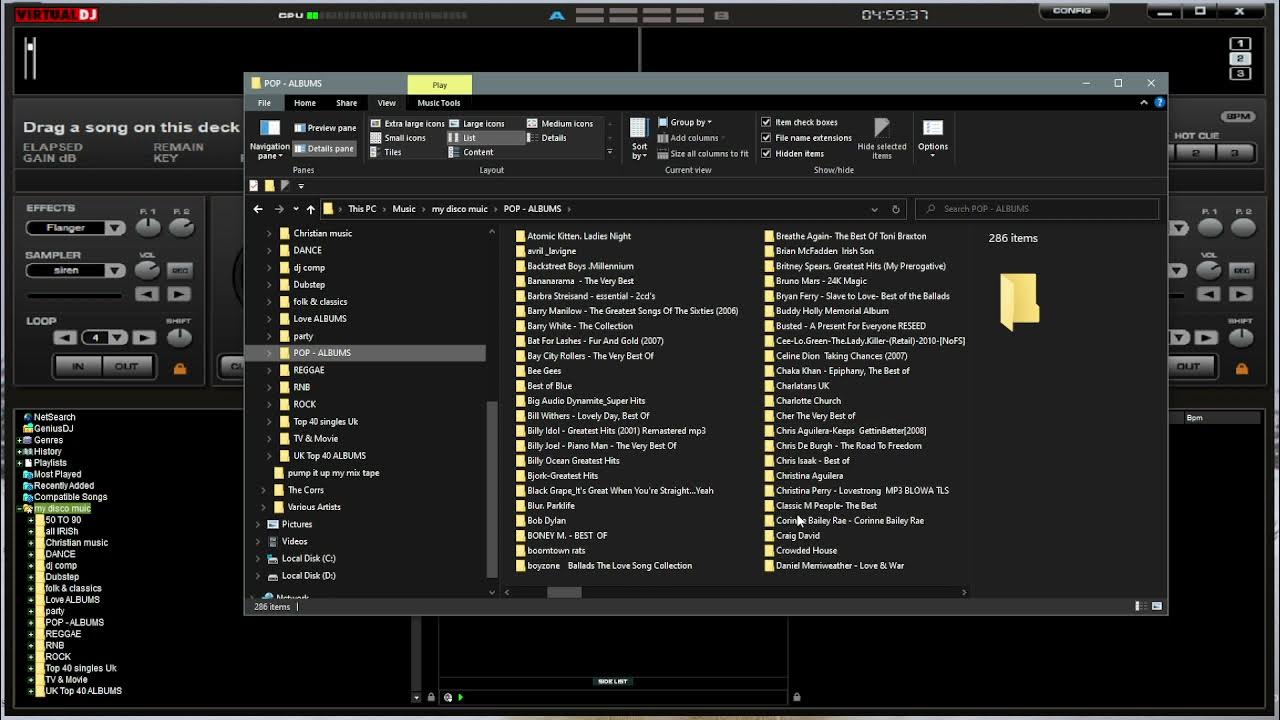Click the Search POP - ALBUMS field
This screenshot has height=720, width=1280.
coord(1037,209)
